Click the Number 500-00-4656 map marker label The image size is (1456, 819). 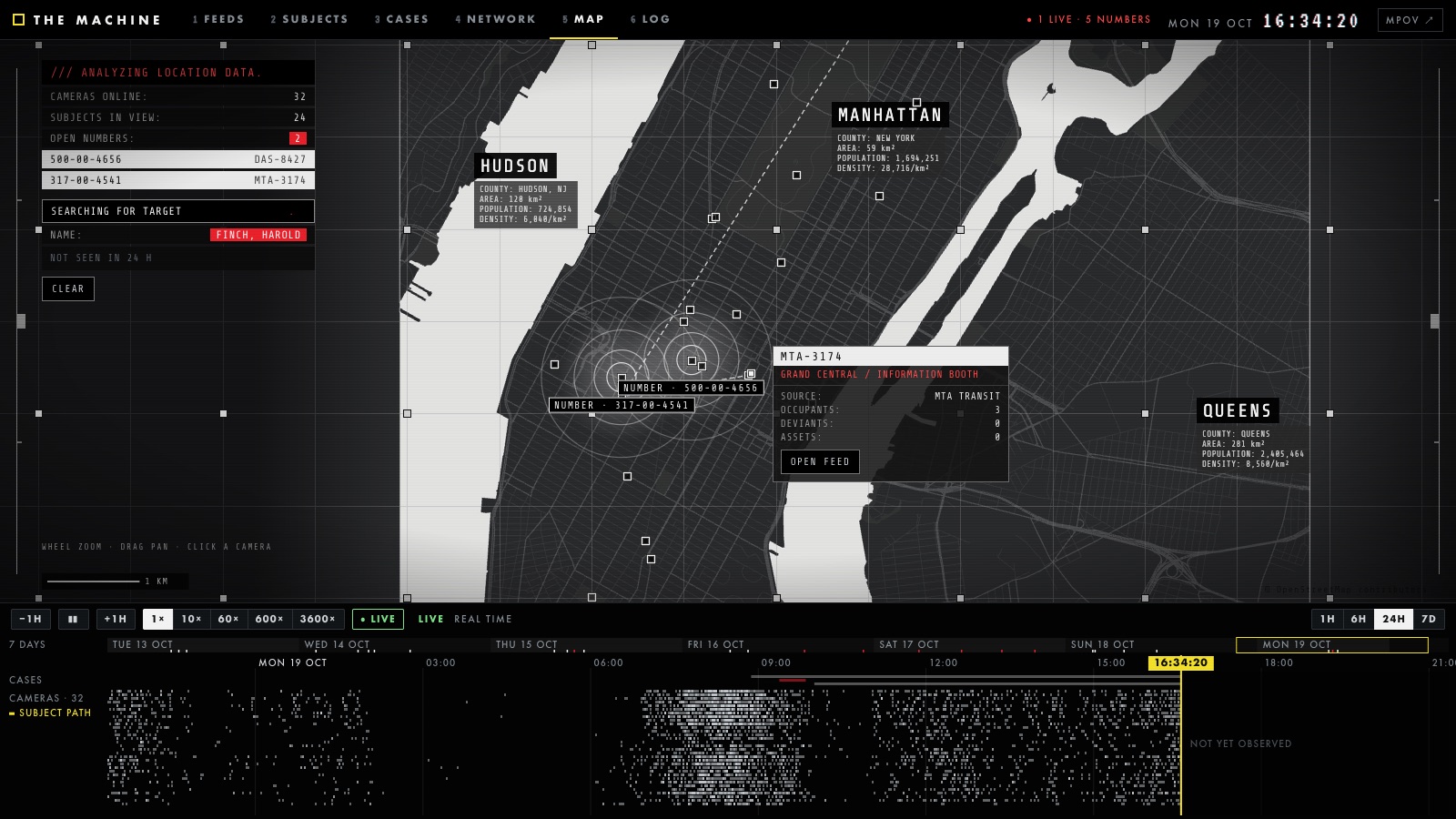691,388
